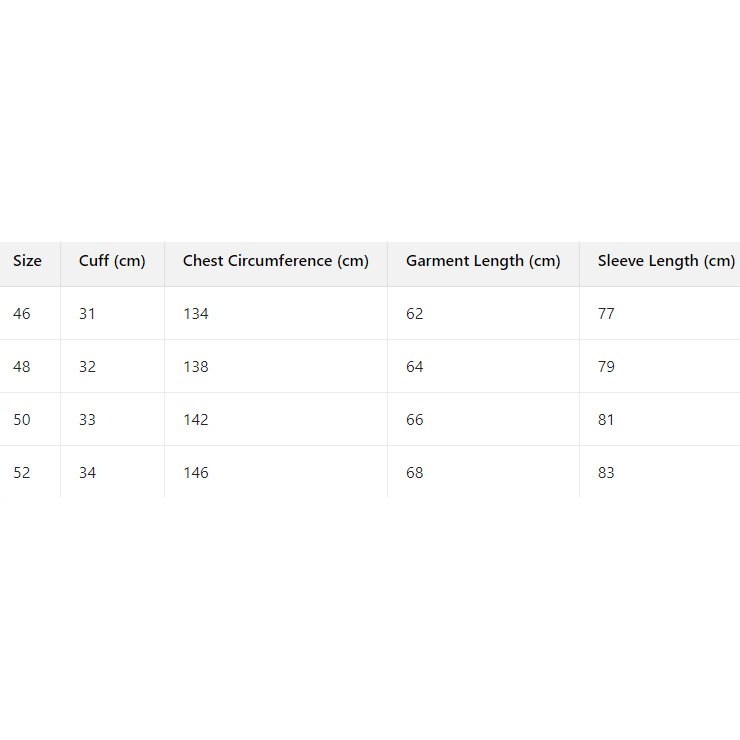Click chest circumference value 134
The height and width of the screenshot is (740, 740).
(196, 314)
